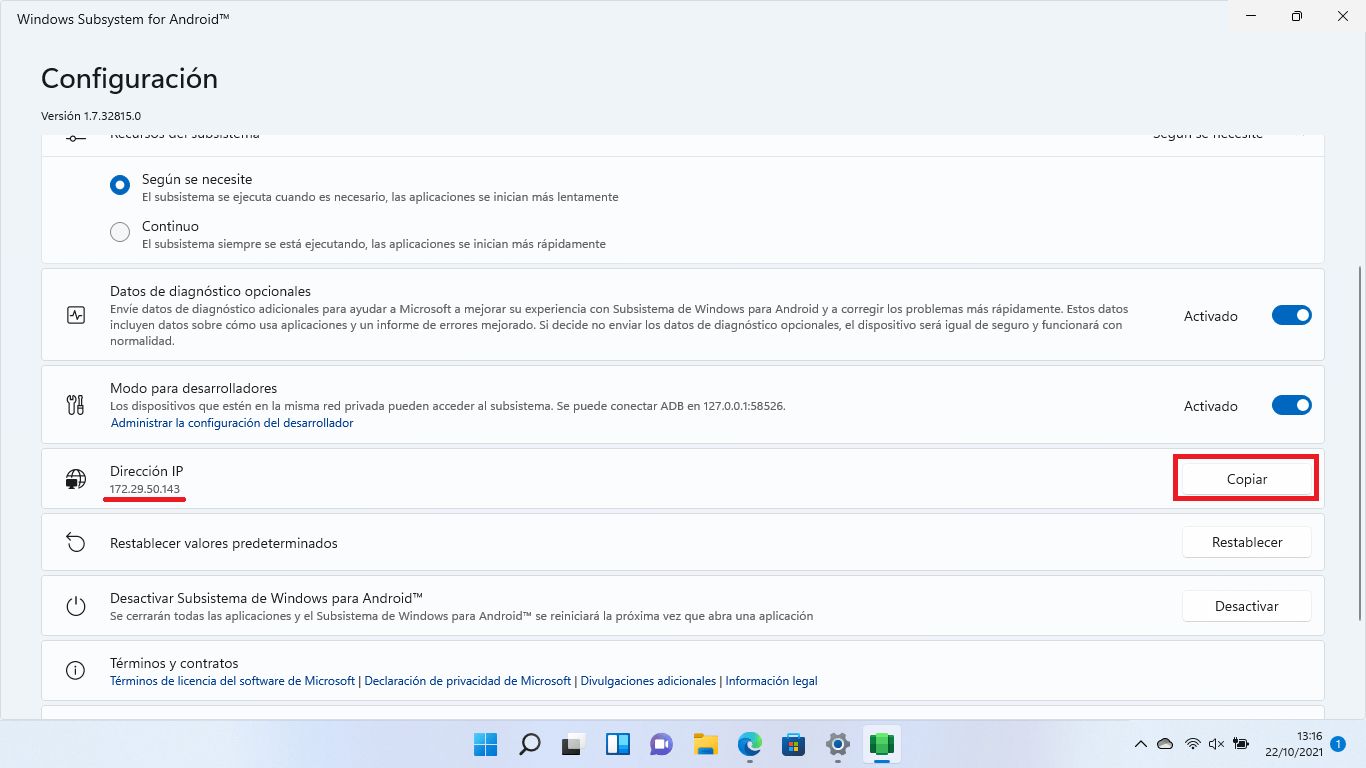Click the 'Versión 1.7.32815.0' text
The image size is (1366, 768).
[91, 116]
